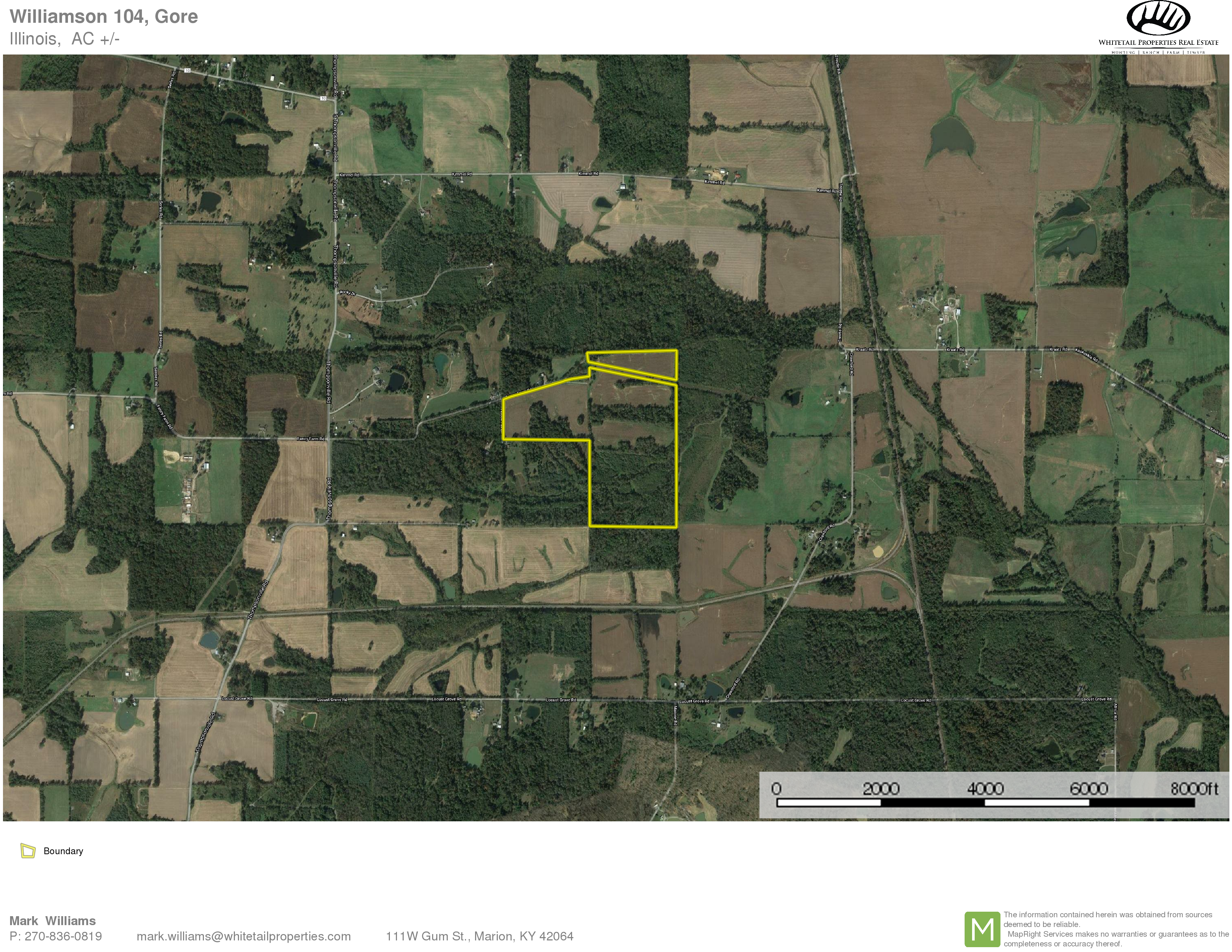The height and width of the screenshot is (952, 1232).
Task: Click the Illinois, AC +/- subtitle
Action: 64,39
